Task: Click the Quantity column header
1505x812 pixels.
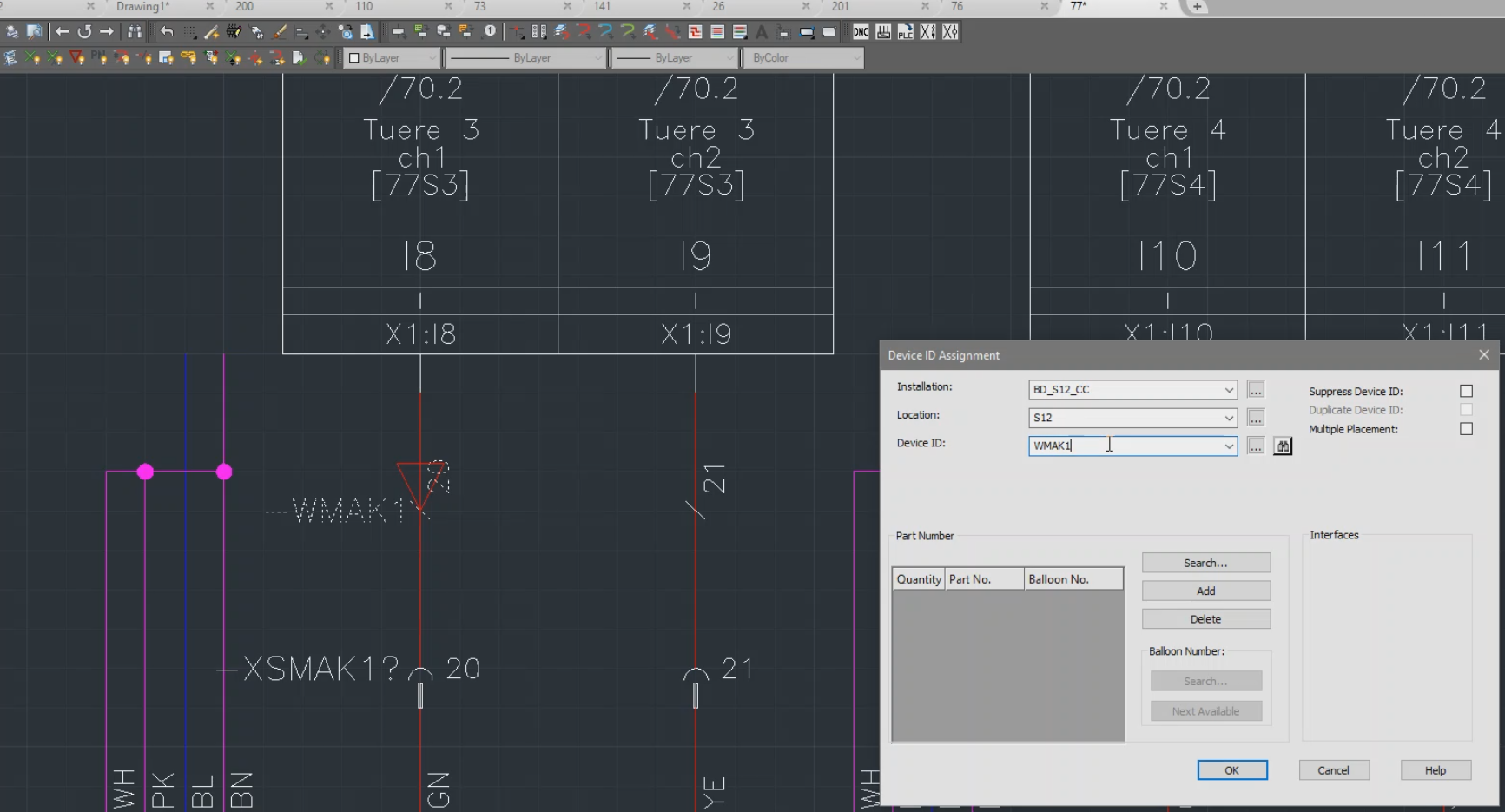Action: [x=918, y=579]
